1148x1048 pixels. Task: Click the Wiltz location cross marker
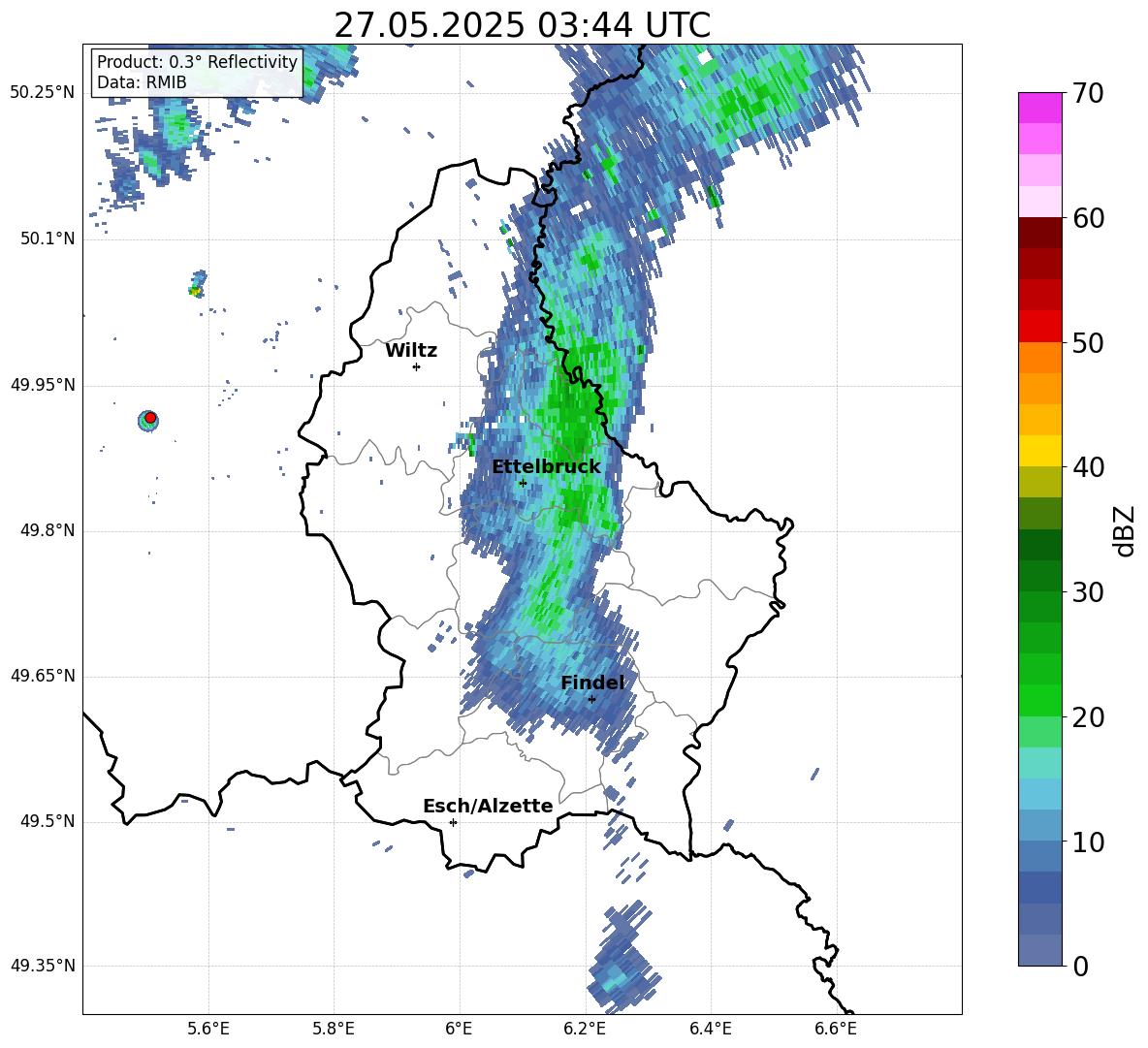point(416,366)
